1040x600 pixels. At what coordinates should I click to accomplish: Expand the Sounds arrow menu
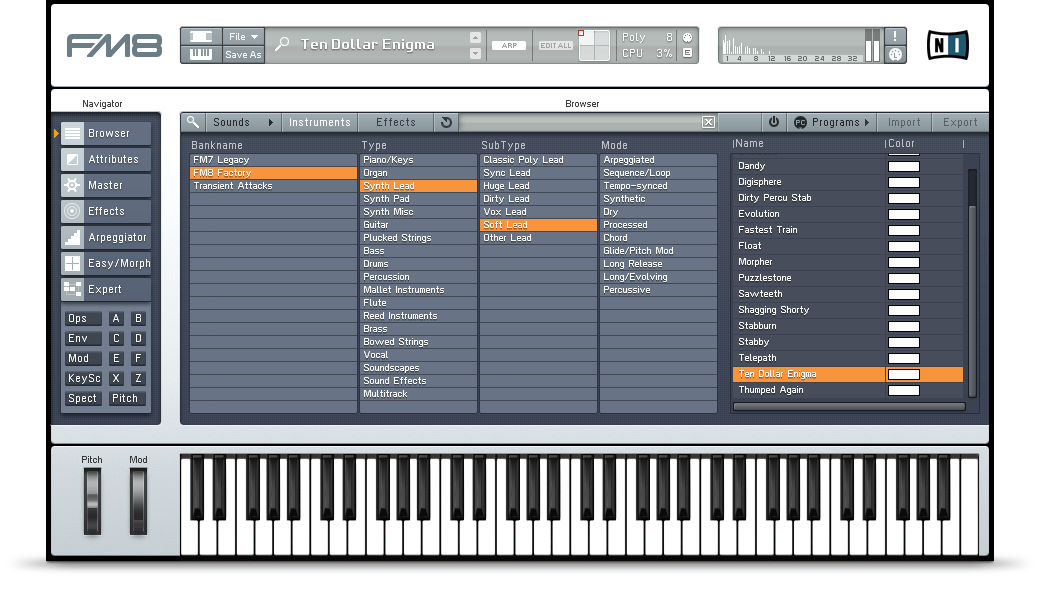271,122
